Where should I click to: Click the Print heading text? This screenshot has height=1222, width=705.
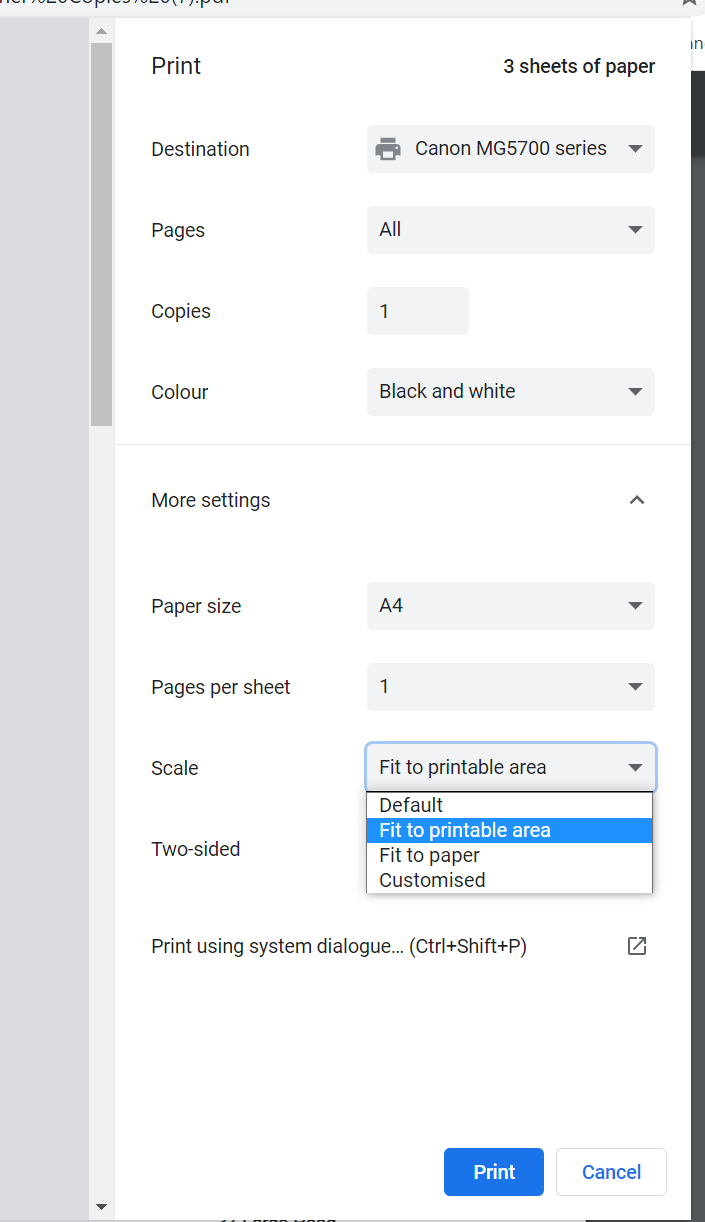(176, 66)
